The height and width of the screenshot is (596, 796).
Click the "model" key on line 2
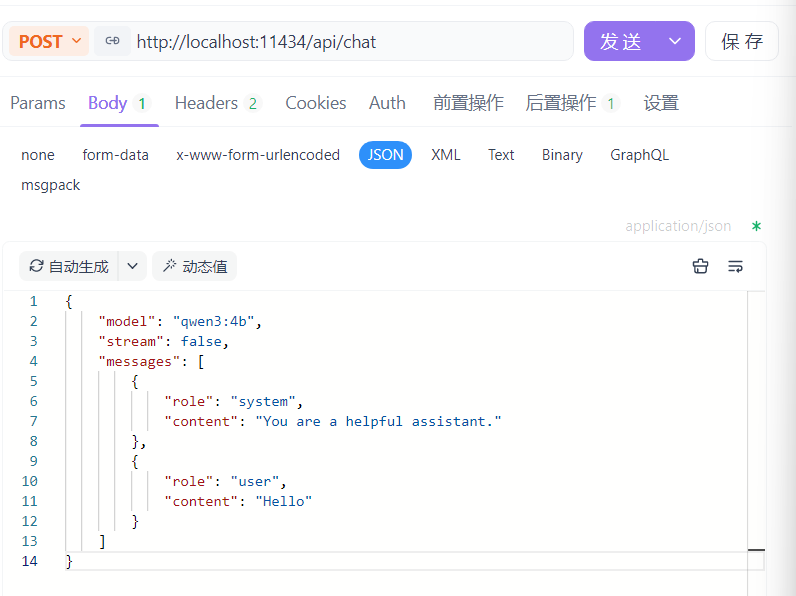coord(127,321)
